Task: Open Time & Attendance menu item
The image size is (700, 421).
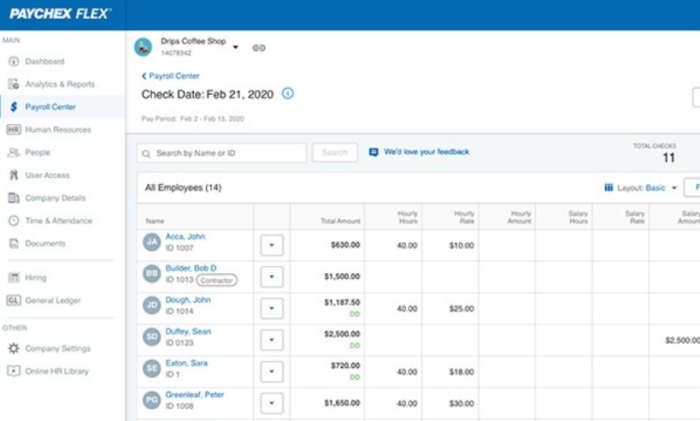Action: point(58,221)
